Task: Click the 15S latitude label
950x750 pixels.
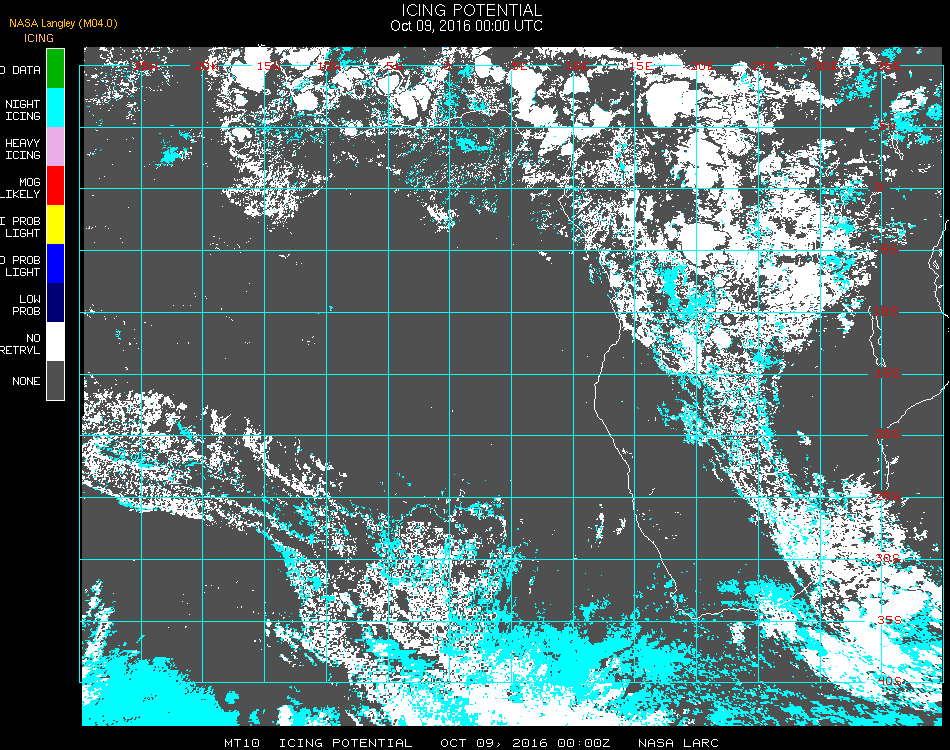Action: [888, 373]
